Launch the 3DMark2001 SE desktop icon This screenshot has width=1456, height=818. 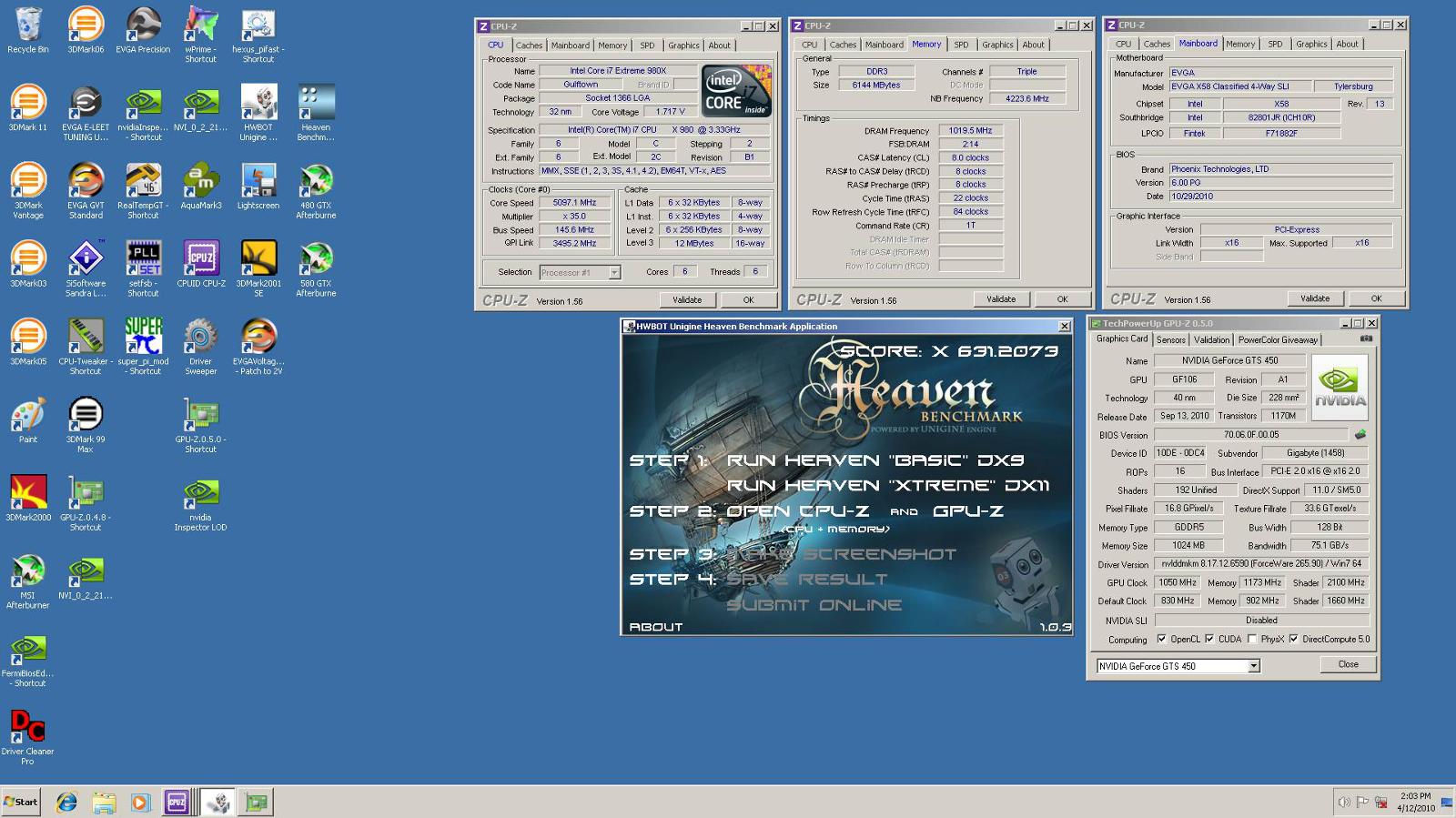(258, 269)
